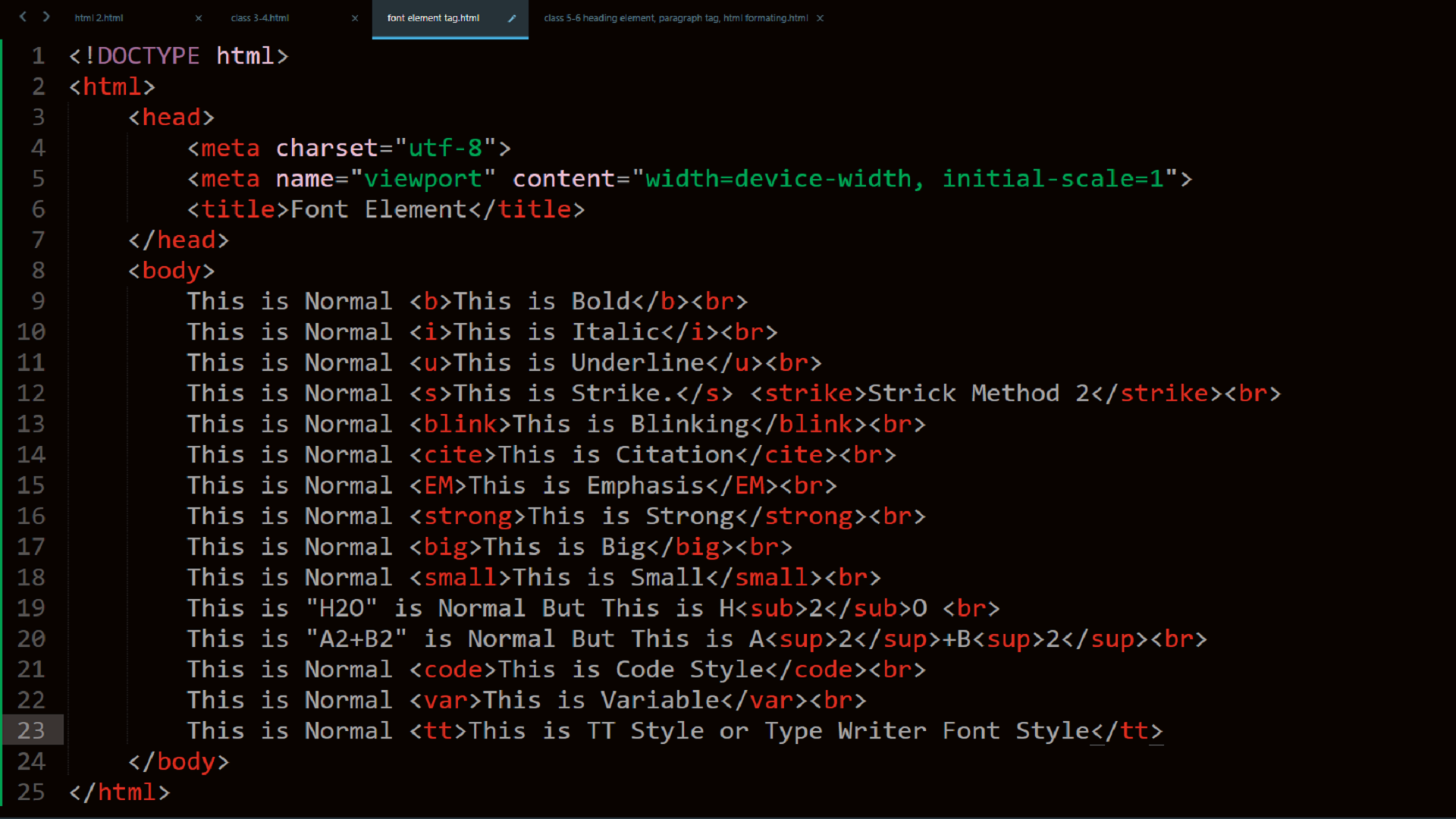Click line number 12 in the gutter
The width and height of the screenshot is (1456, 819).
click(31, 394)
